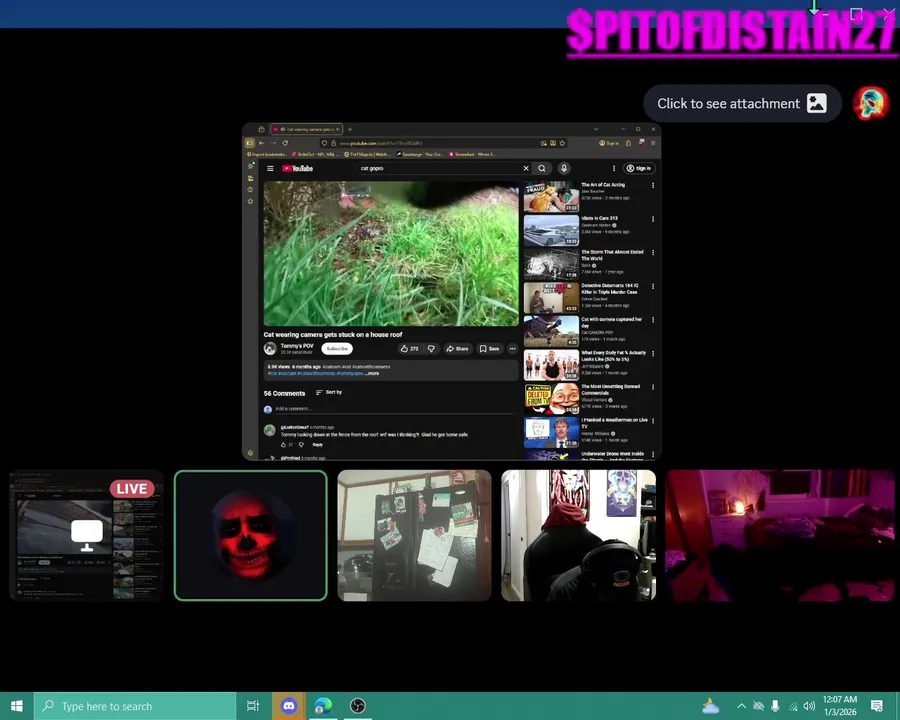Dislike the cat camera video
This screenshot has height=720, width=900.
[431, 349]
